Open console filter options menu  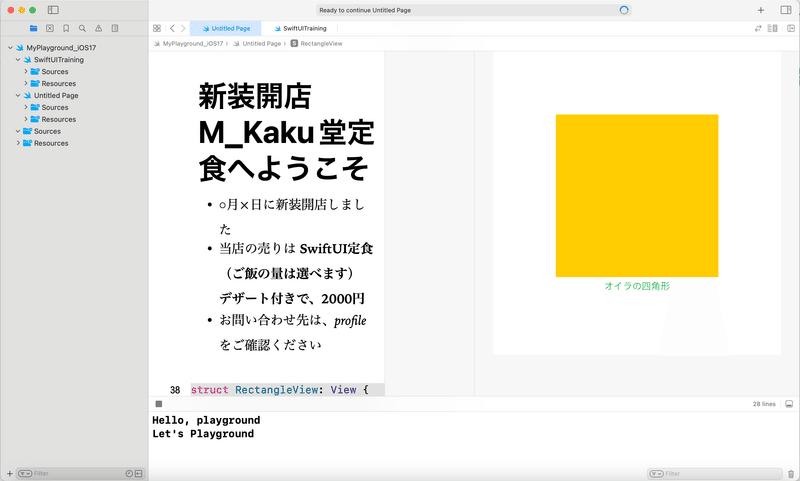click(x=656, y=474)
